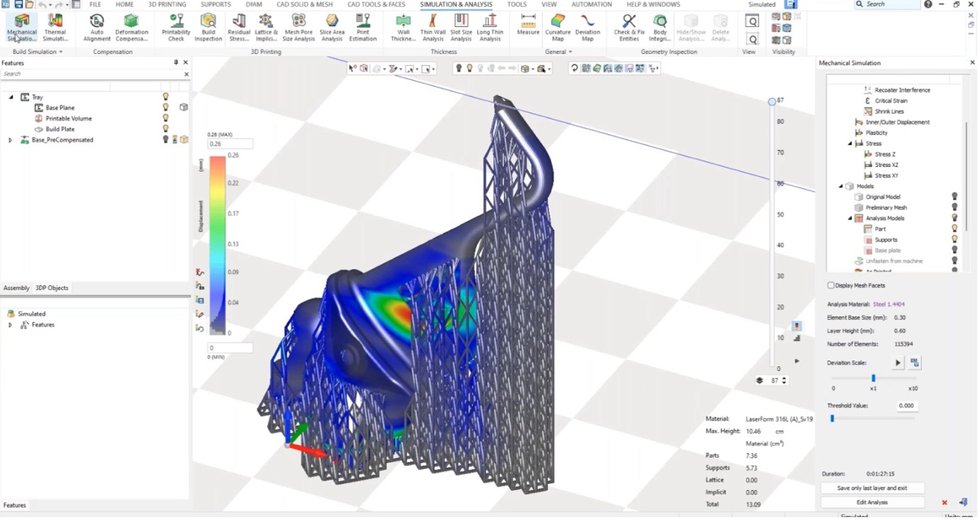This screenshot has width=980, height=520.
Task: Toggle visibility of Supports analysis model
Action: (x=957, y=239)
